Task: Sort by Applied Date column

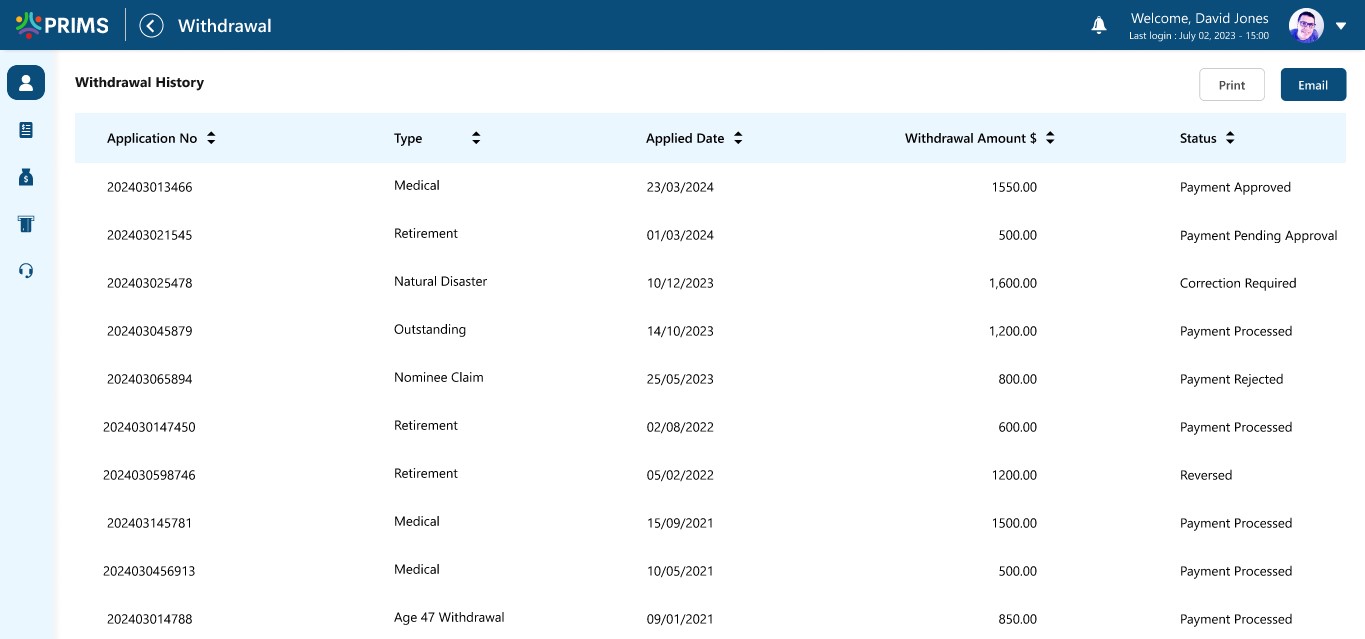Action: pos(738,139)
